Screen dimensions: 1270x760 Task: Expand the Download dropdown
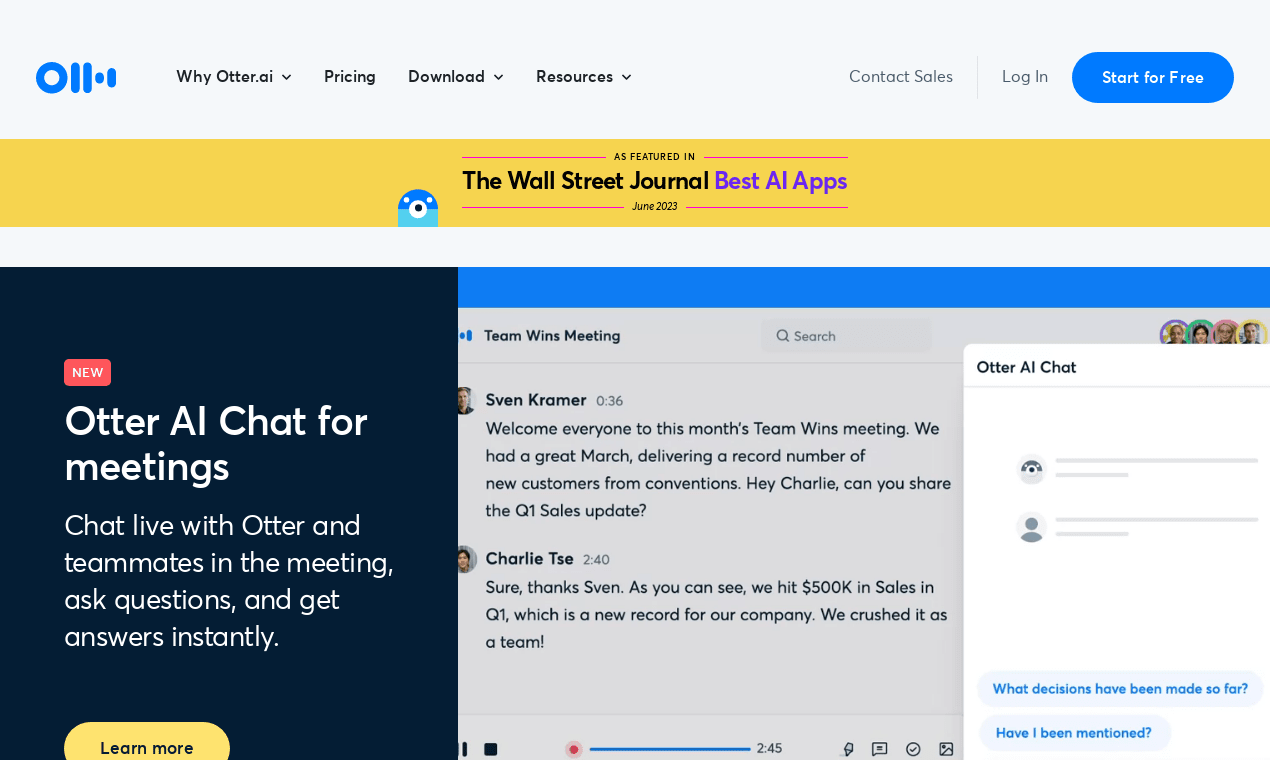click(x=456, y=77)
